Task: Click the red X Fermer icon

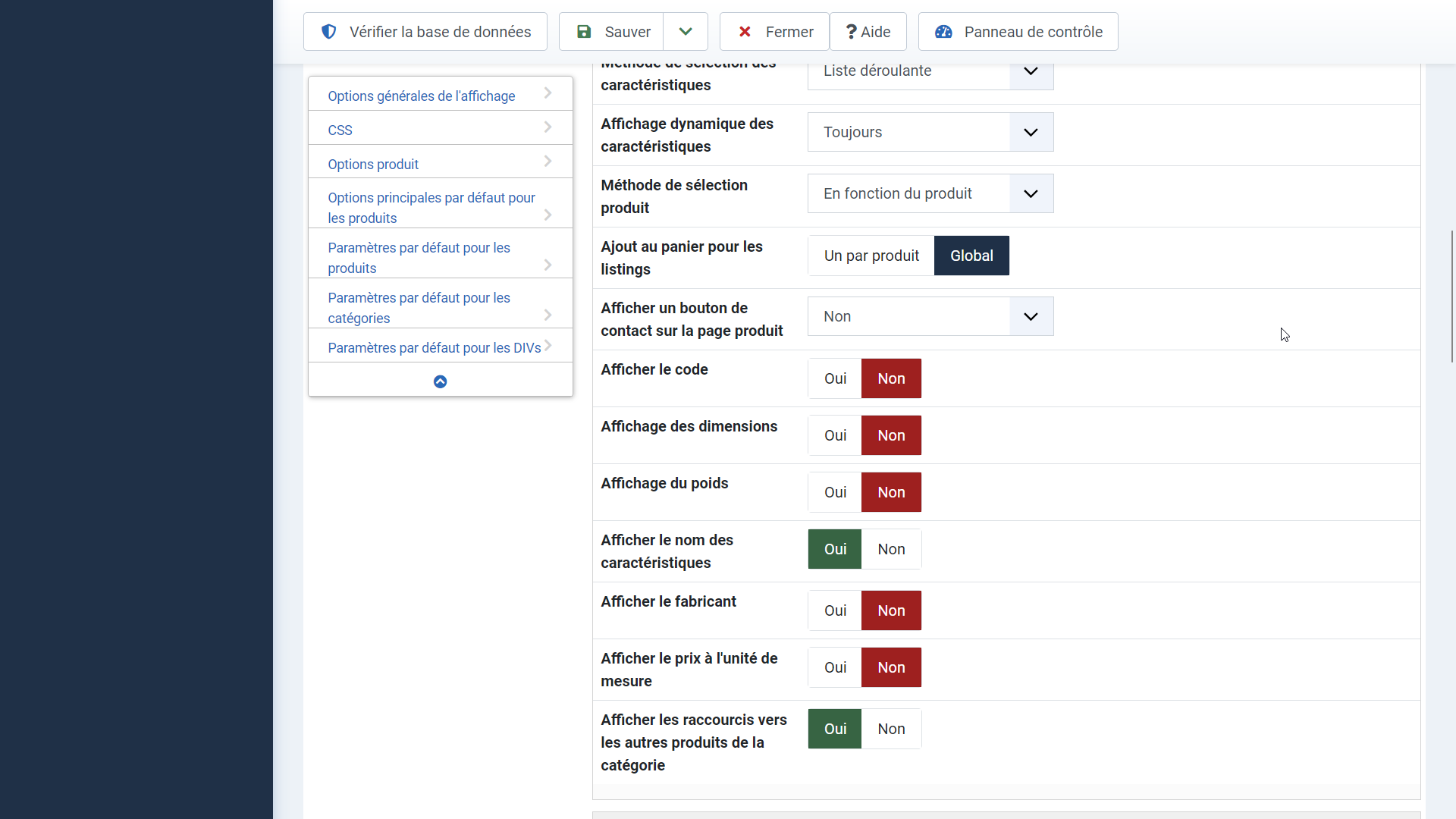Action: tap(745, 32)
